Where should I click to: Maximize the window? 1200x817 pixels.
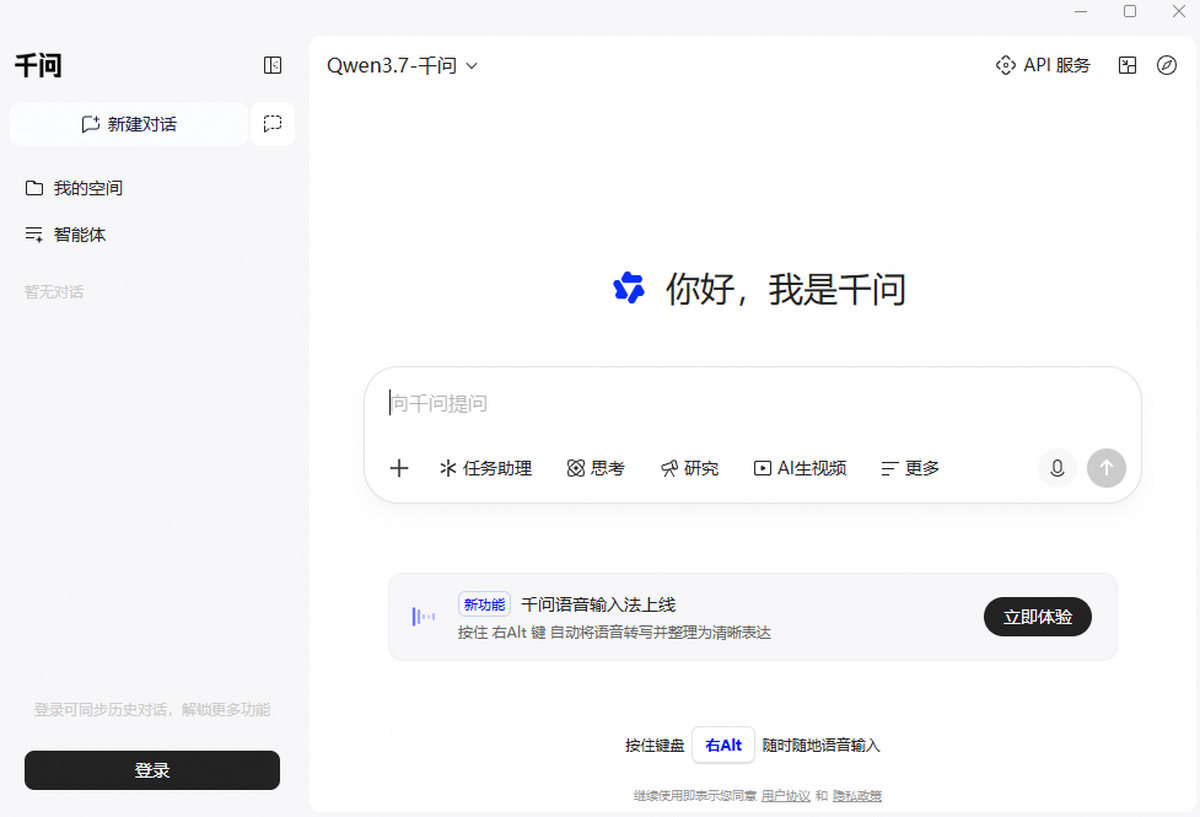click(1130, 11)
